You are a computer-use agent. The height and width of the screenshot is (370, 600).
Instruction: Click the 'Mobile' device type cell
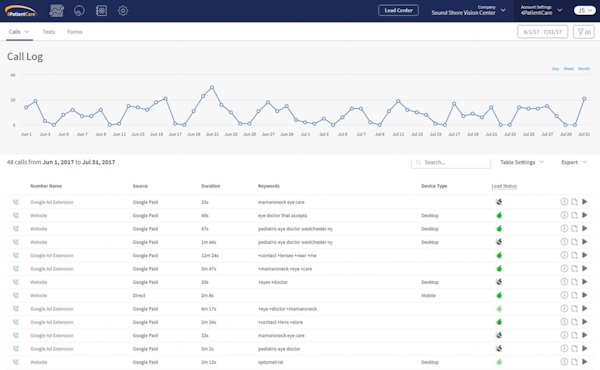point(428,295)
